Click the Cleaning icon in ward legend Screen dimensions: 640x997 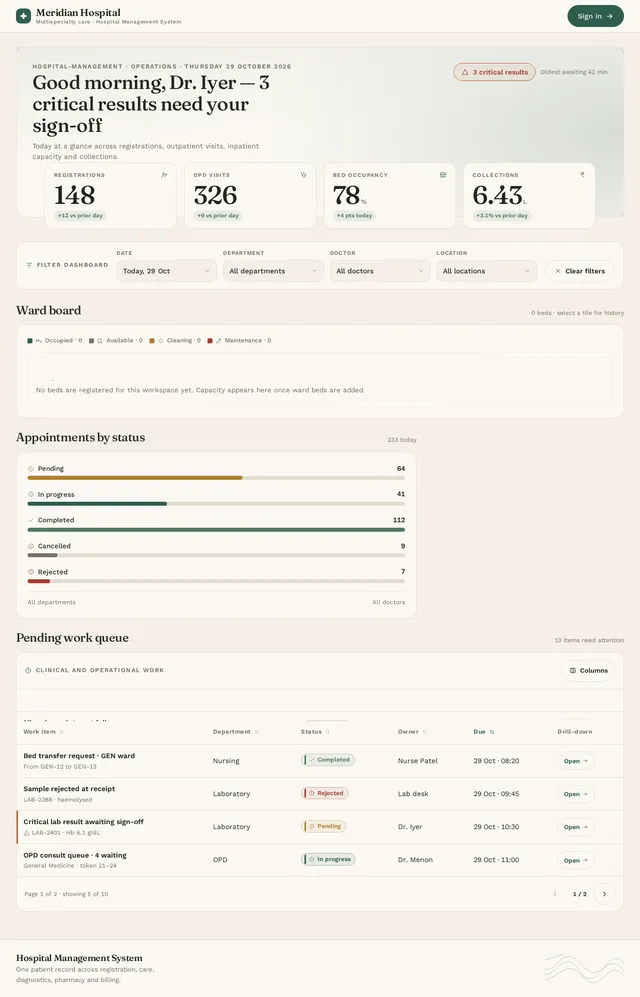160,341
